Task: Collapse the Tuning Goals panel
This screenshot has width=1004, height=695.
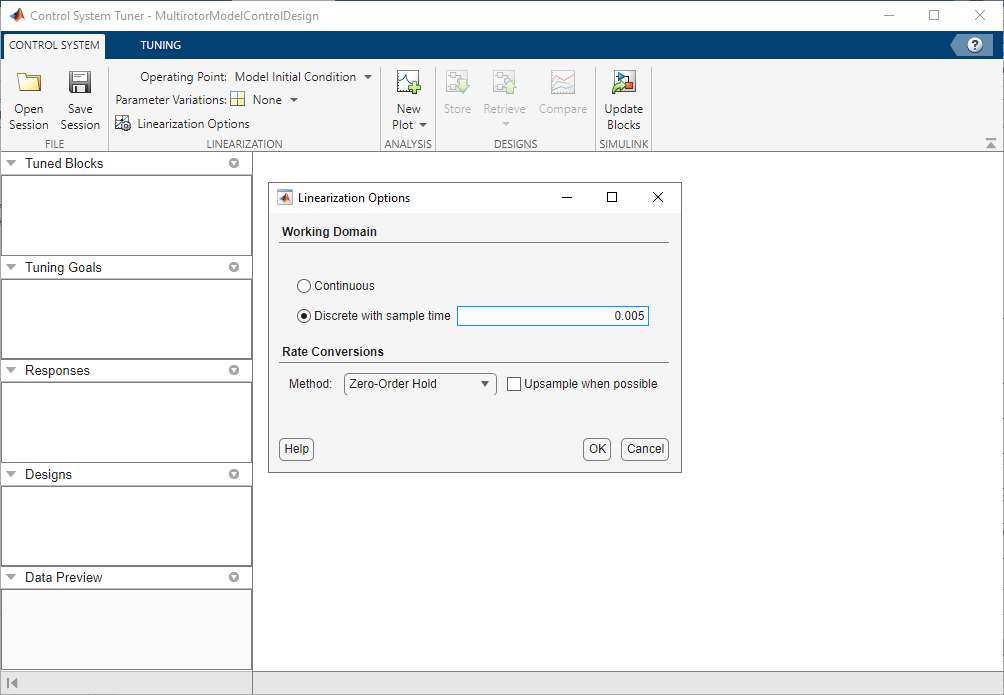Action: tap(10, 267)
